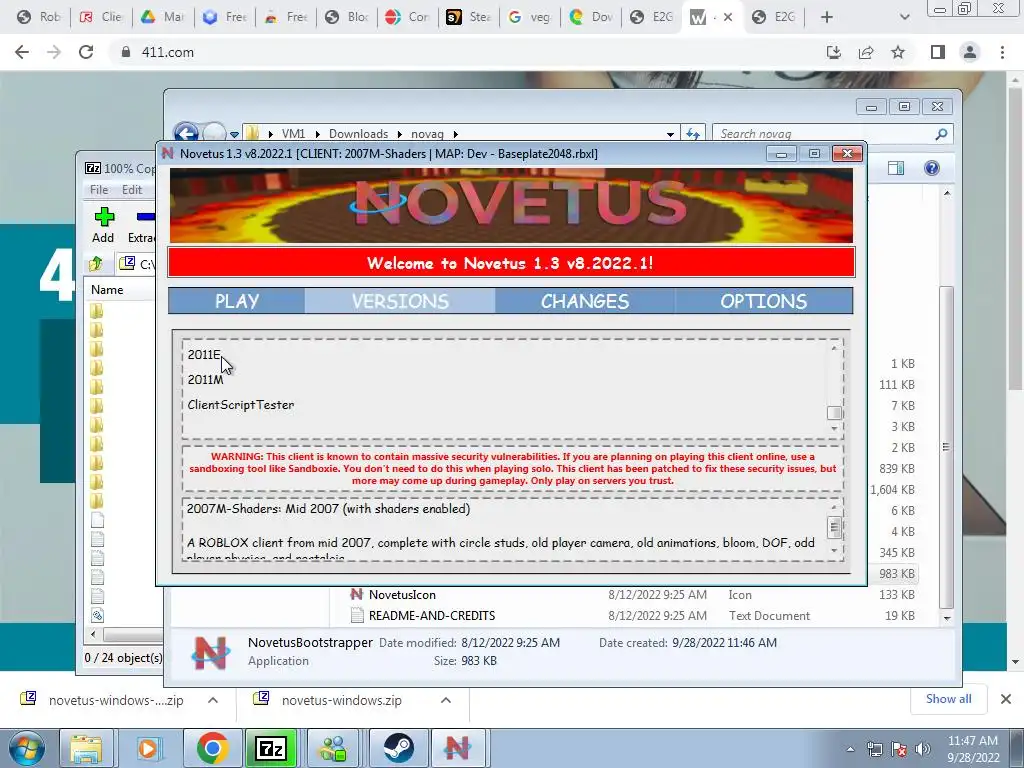Open the PLAY tab in Novetus
Viewport: 1024px width, 768px height.
236,301
